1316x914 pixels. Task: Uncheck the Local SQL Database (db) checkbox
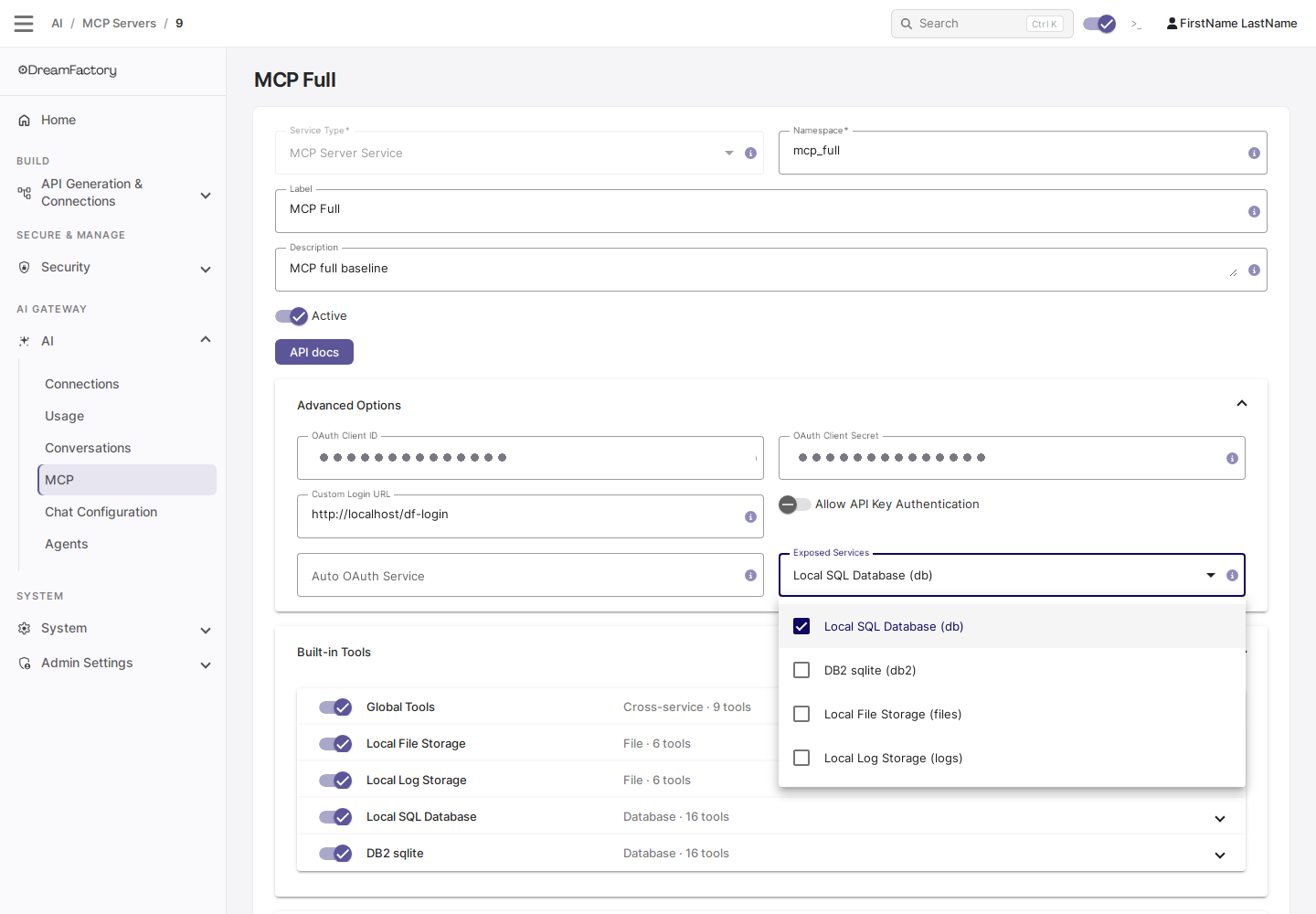pyautogui.click(x=801, y=626)
